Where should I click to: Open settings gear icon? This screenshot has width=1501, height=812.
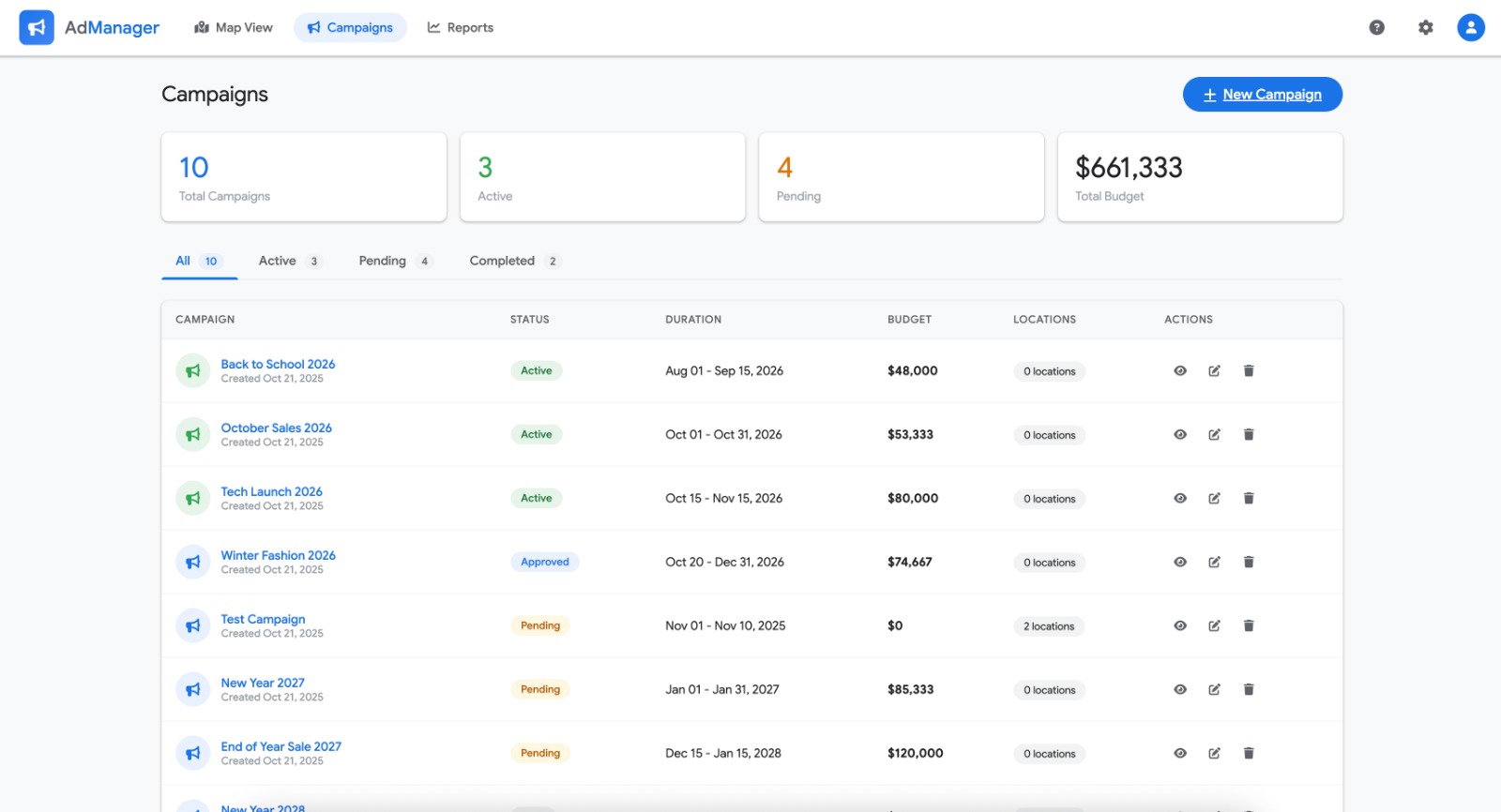pos(1425,28)
